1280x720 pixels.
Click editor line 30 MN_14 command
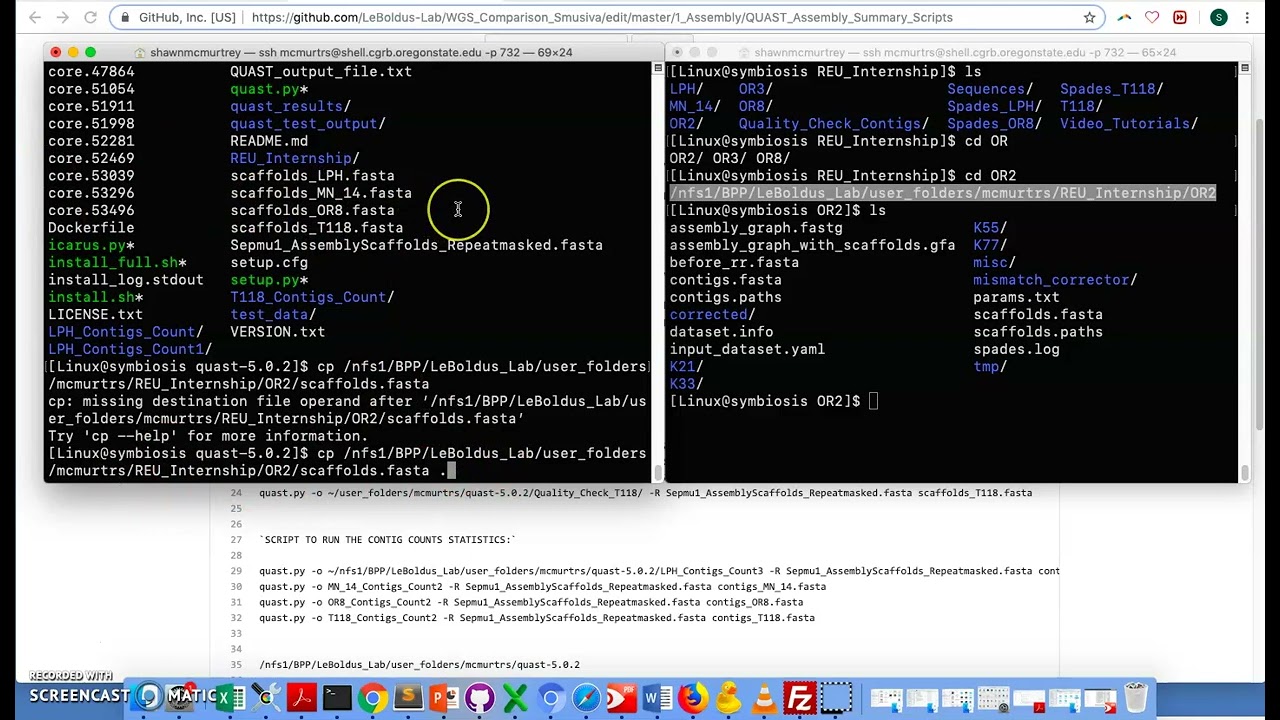tap(542, 587)
